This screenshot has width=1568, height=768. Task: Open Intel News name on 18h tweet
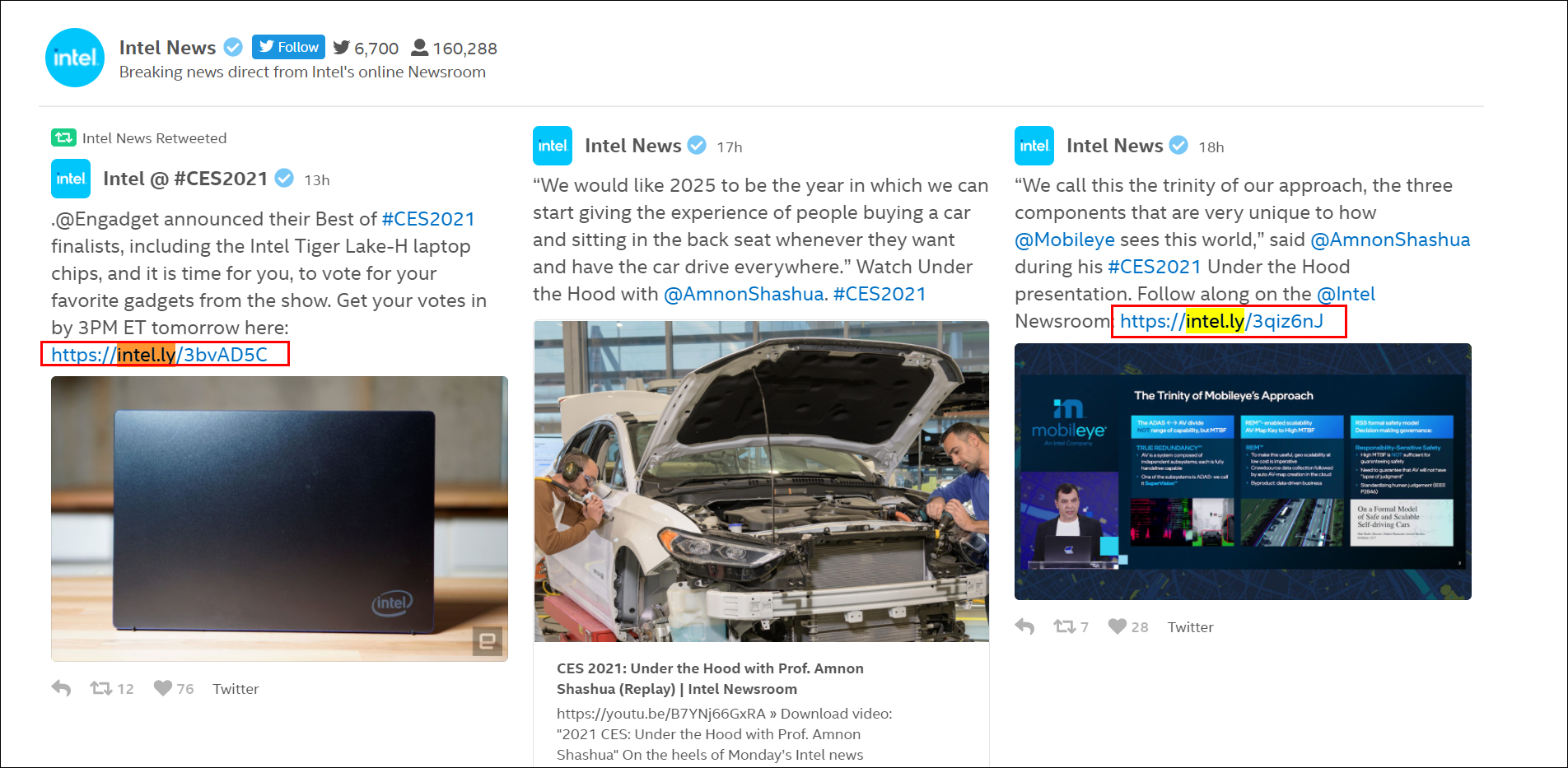point(1114,146)
